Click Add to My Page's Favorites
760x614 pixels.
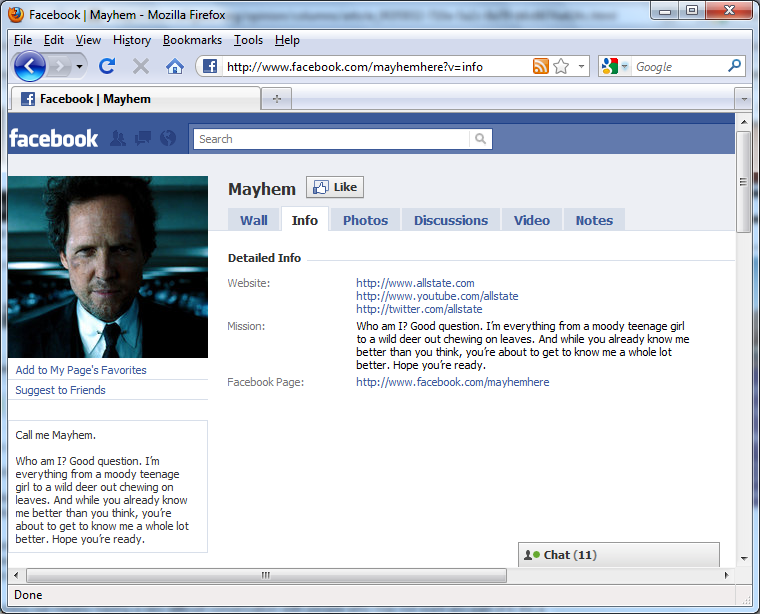click(x=81, y=370)
